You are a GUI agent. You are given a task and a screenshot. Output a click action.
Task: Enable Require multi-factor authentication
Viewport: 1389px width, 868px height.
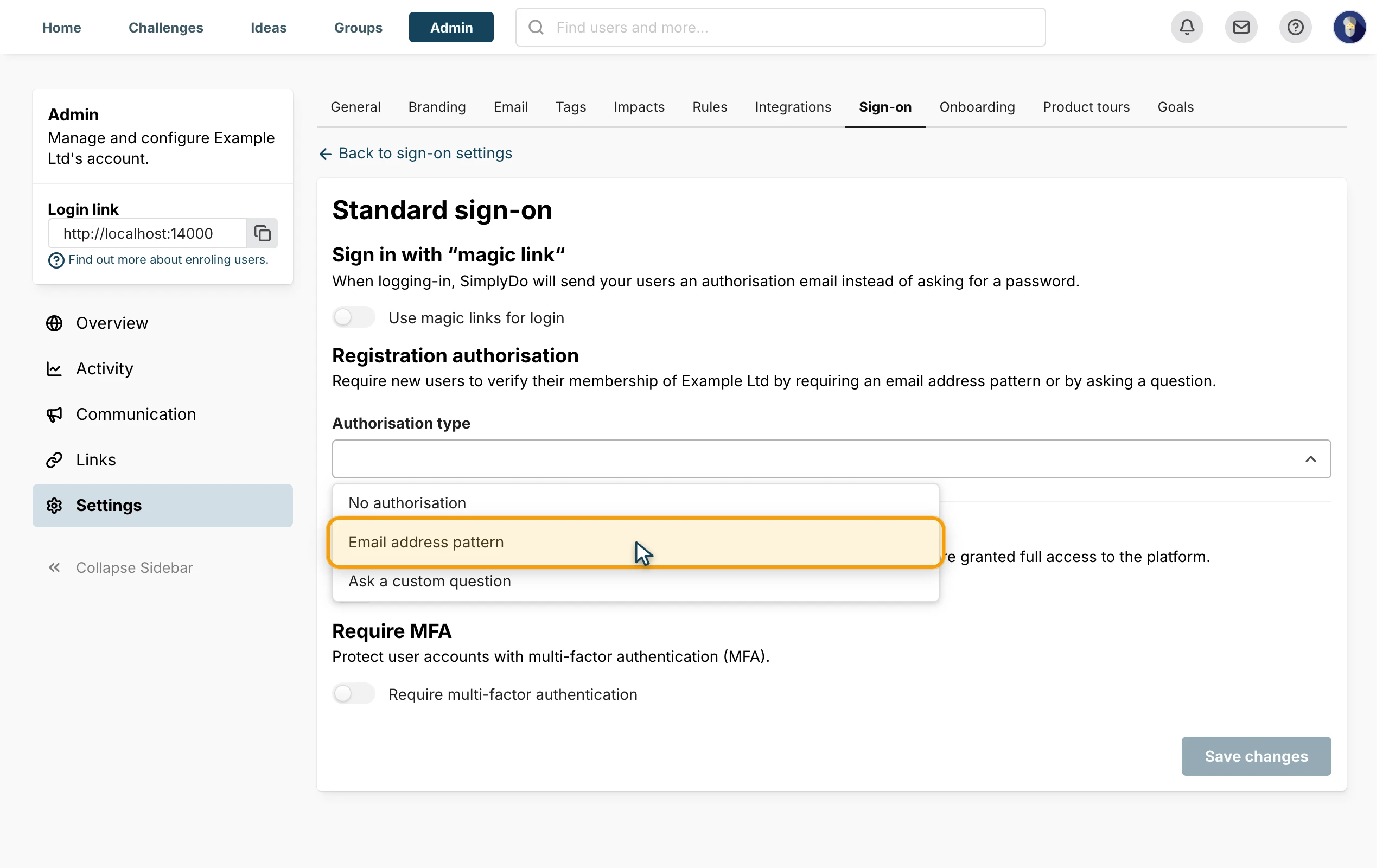[354, 693]
